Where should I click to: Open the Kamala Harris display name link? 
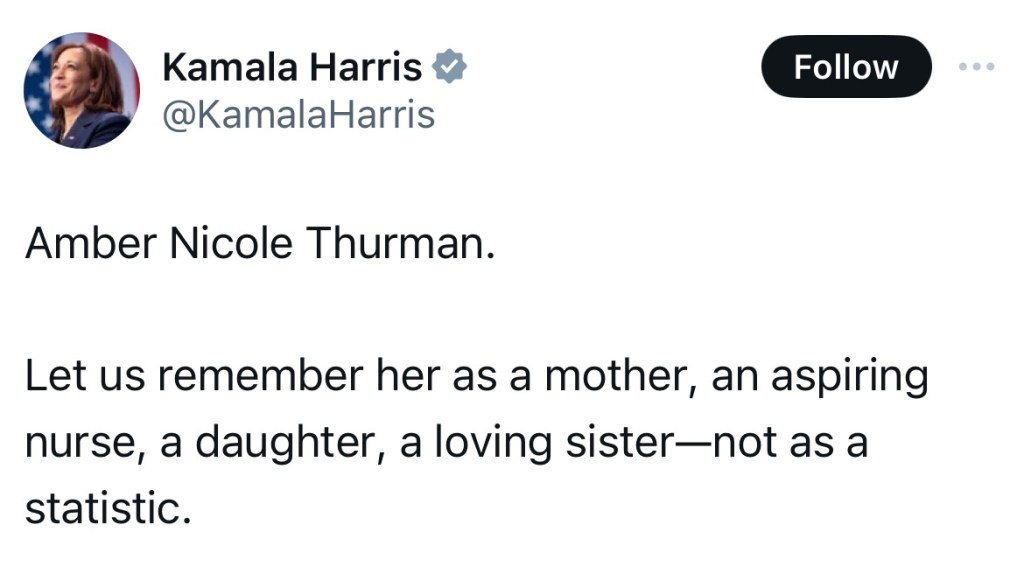pyautogui.click(x=291, y=68)
